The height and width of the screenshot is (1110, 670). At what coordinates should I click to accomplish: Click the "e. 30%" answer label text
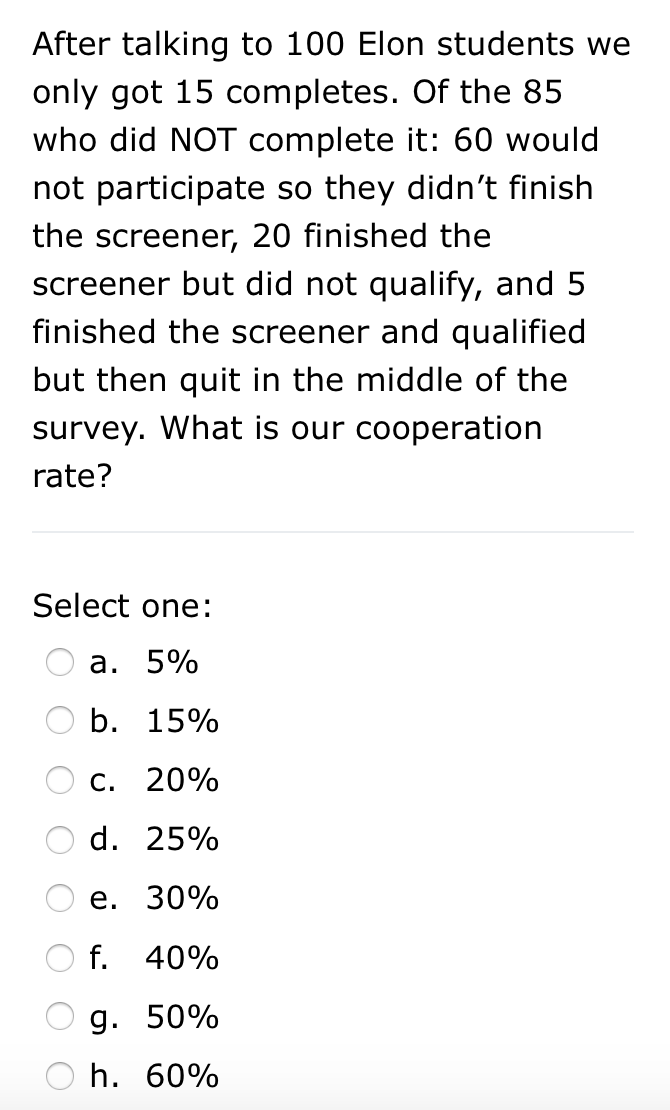click(154, 899)
